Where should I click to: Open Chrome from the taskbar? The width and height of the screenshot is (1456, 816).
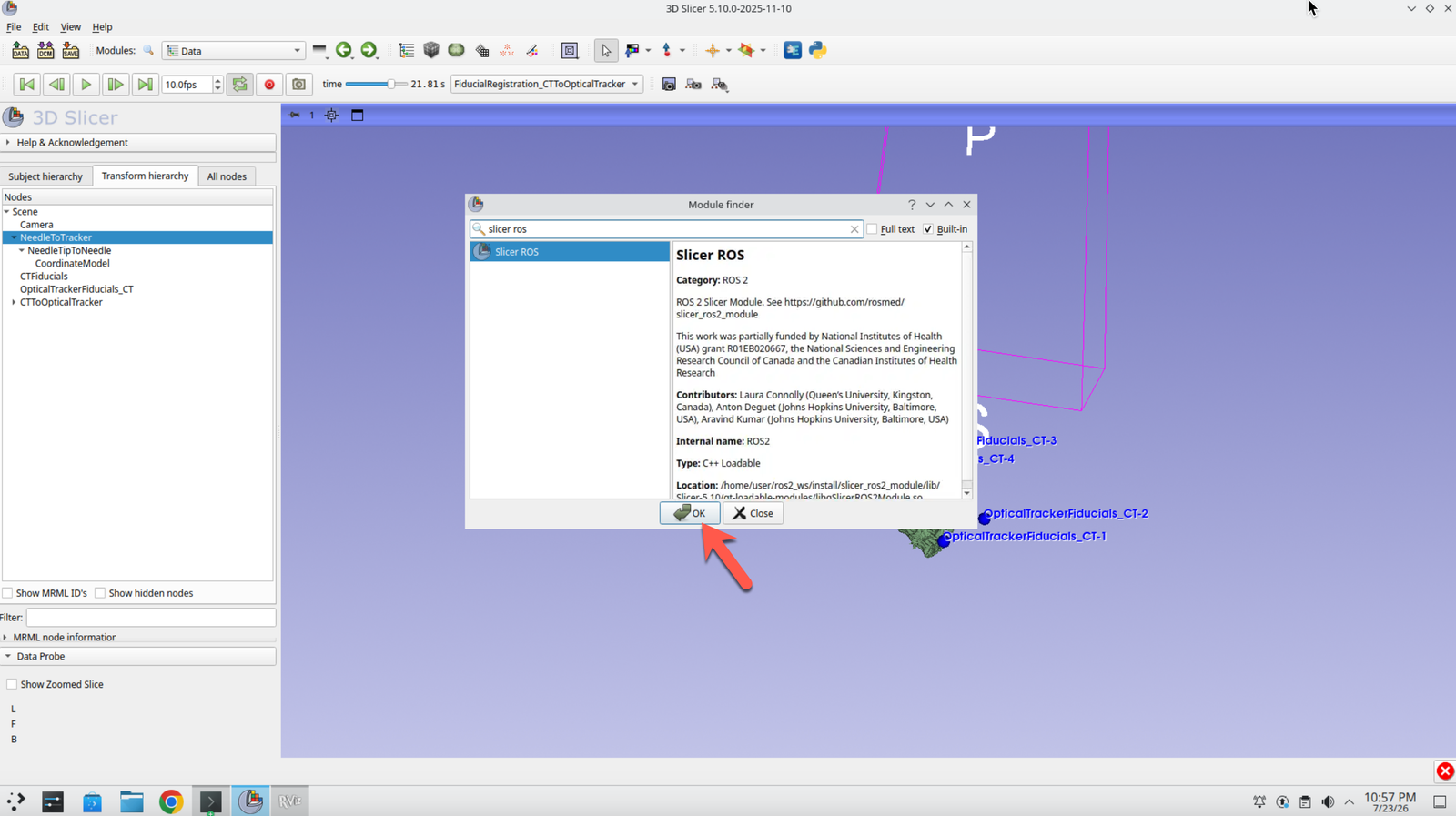[x=171, y=801]
